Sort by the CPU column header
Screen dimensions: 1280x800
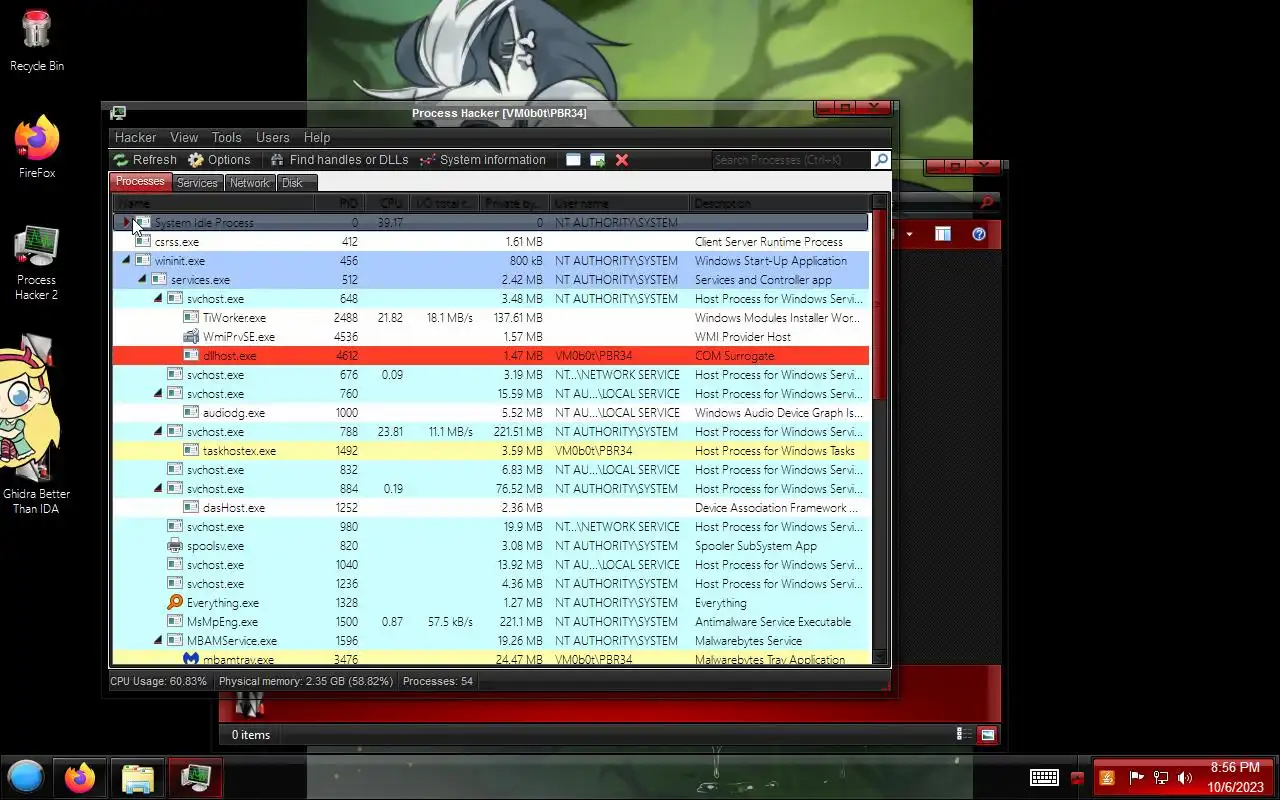coord(389,203)
